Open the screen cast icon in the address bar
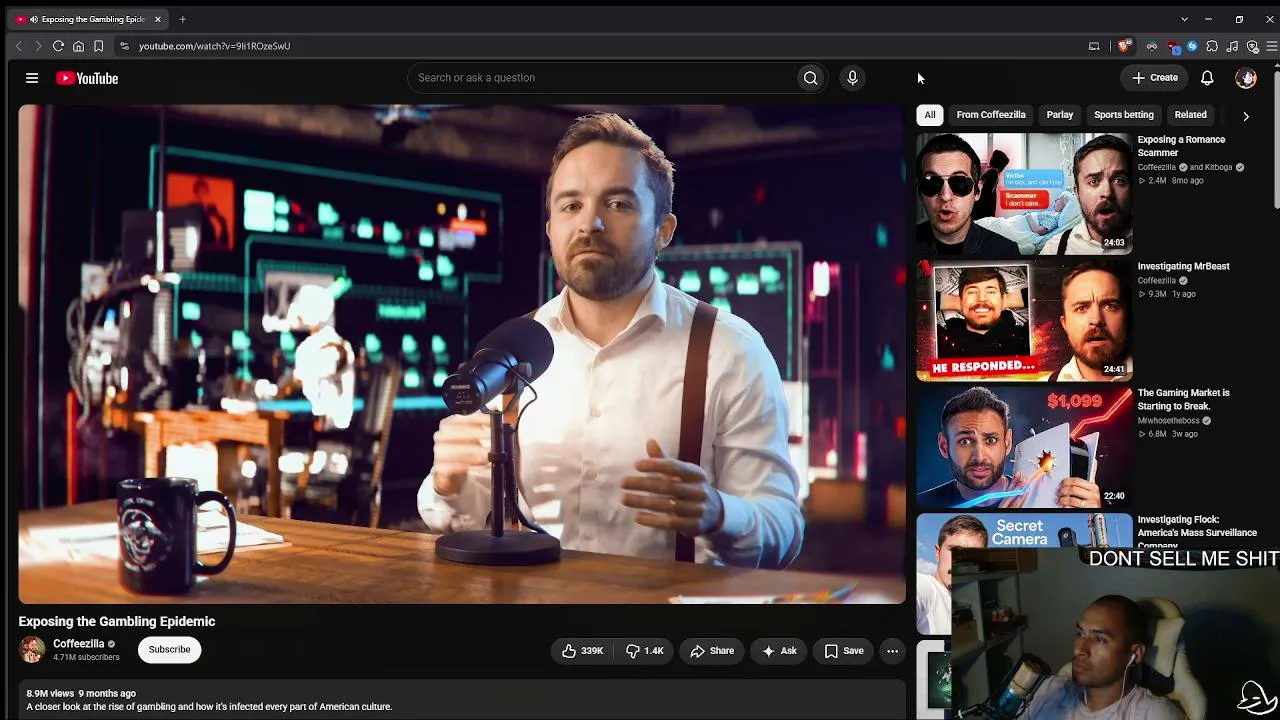The height and width of the screenshot is (720, 1280). tap(1094, 46)
